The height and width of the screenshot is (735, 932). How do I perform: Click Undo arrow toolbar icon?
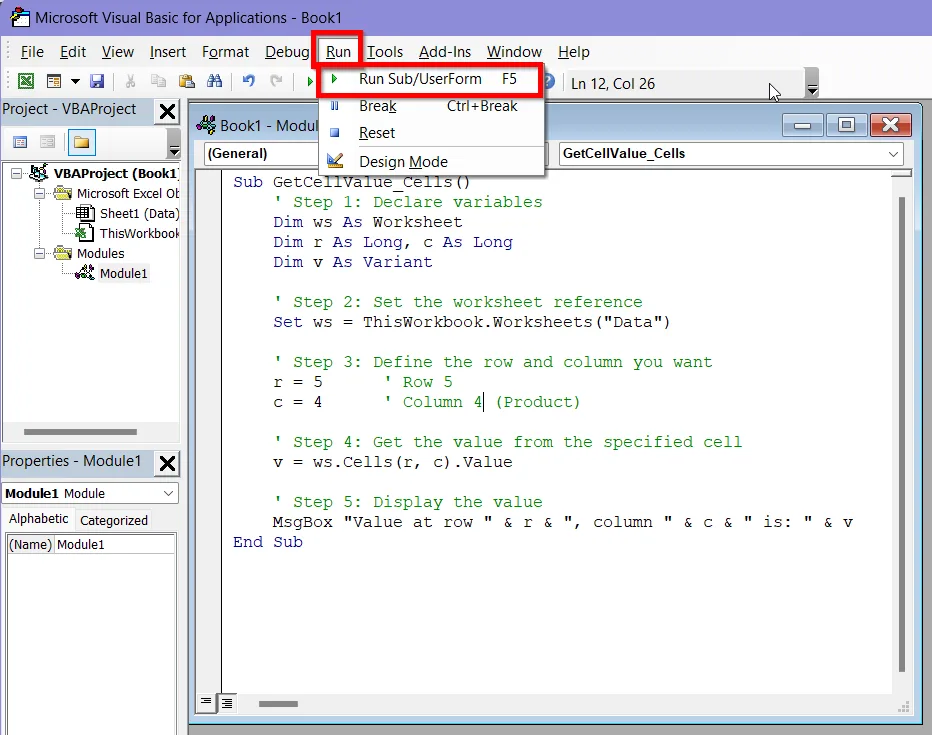pyautogui.click(x=248, y=81)
